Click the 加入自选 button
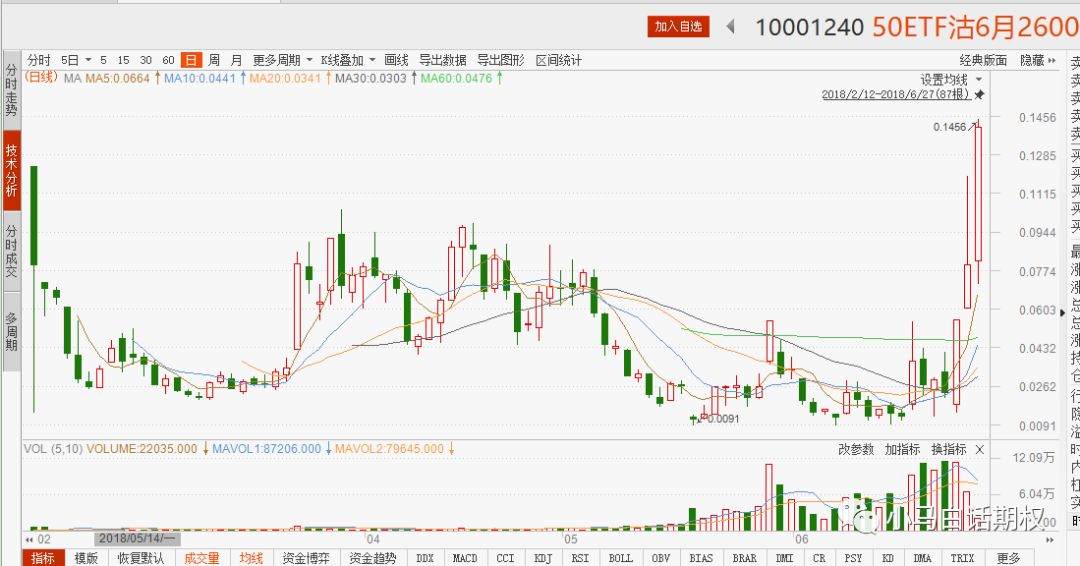 pyautogui.click(x=677, y=27)
